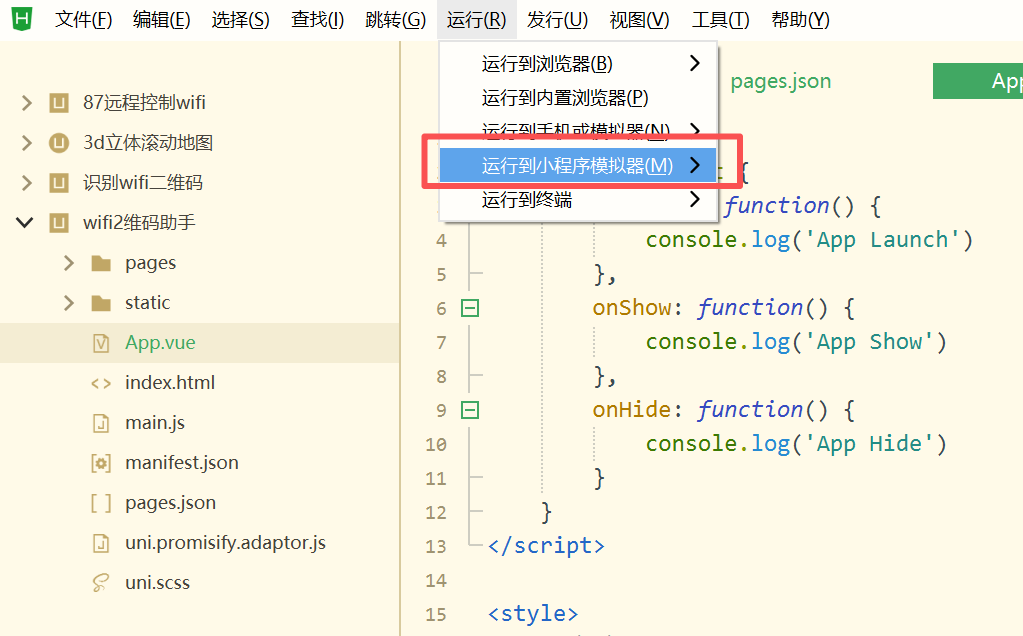
Task: Open the 选择(S) menu
Action: [x=240, y=20]
